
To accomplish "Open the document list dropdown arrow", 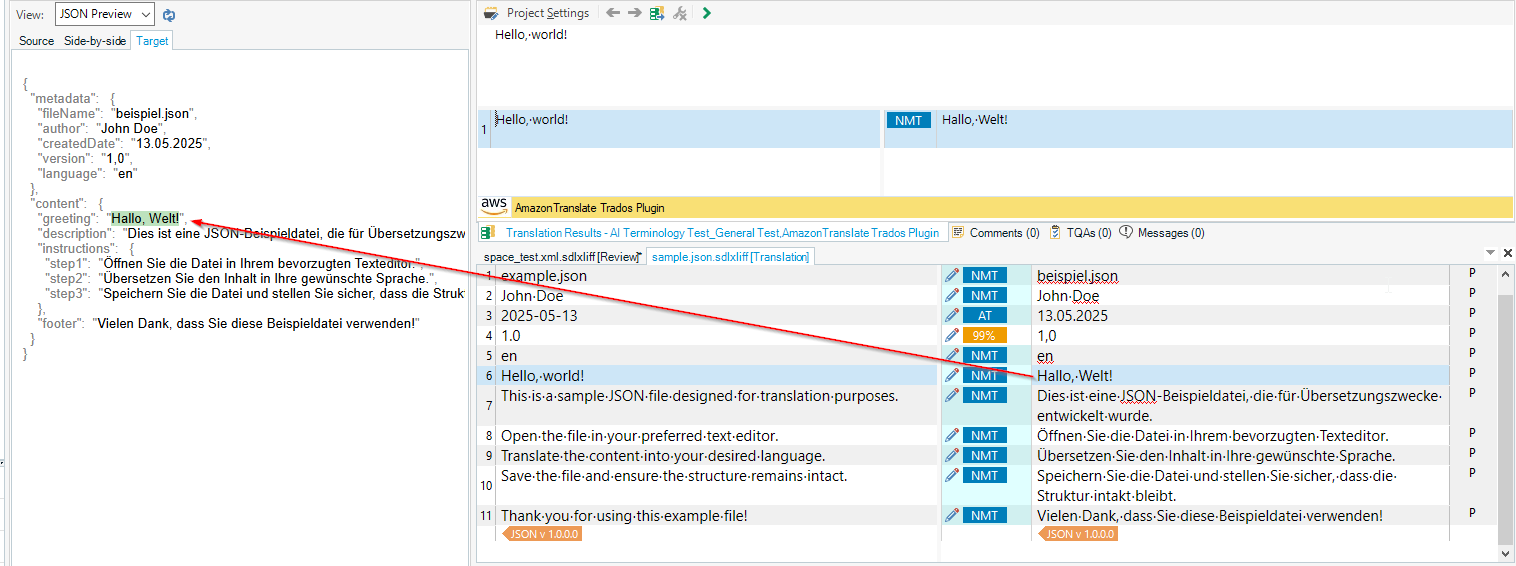I will point(1491,253).
